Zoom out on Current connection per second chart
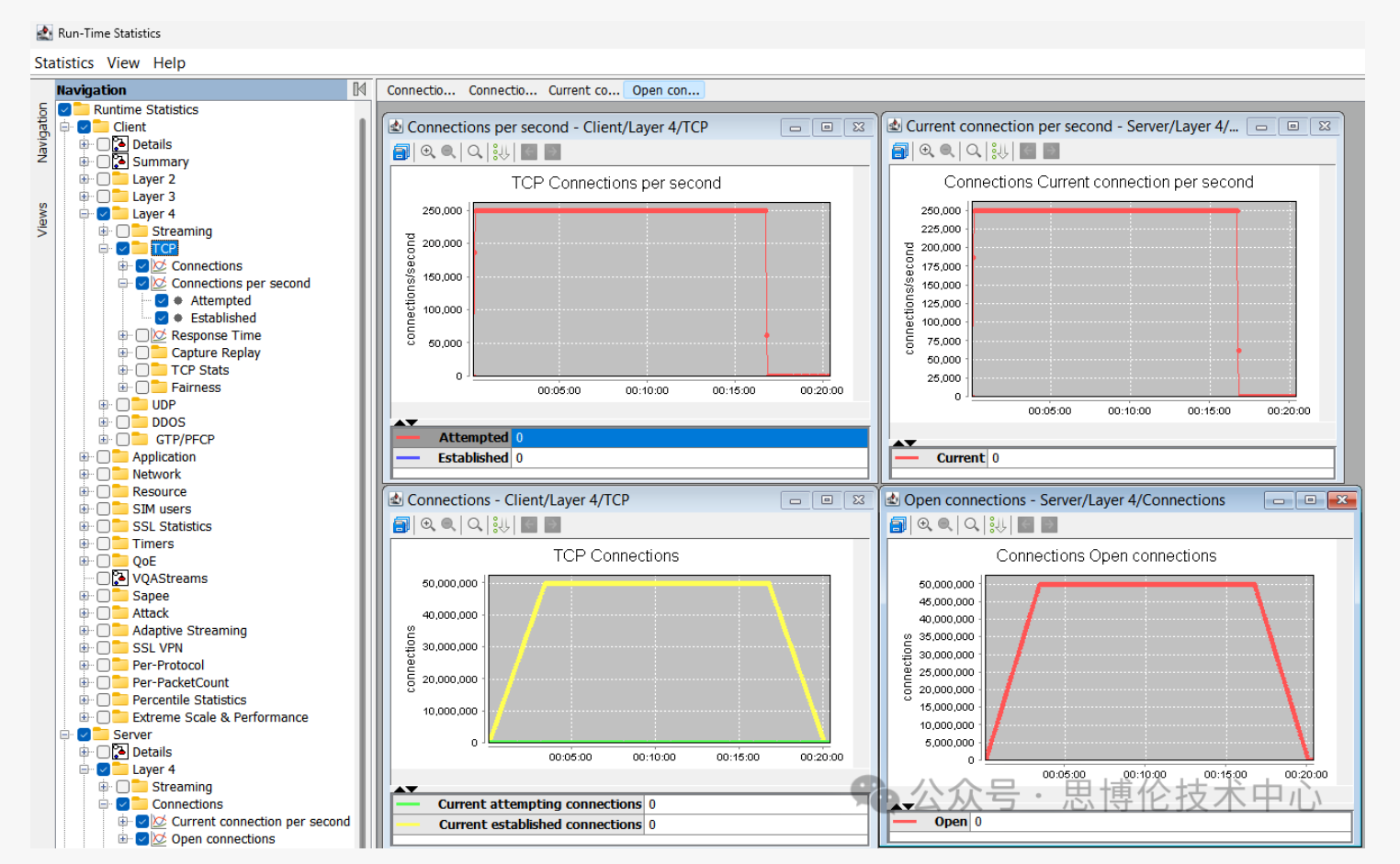Image resolution: width=1400 pixels, height=864 pixels. click(x=947, y=151)
